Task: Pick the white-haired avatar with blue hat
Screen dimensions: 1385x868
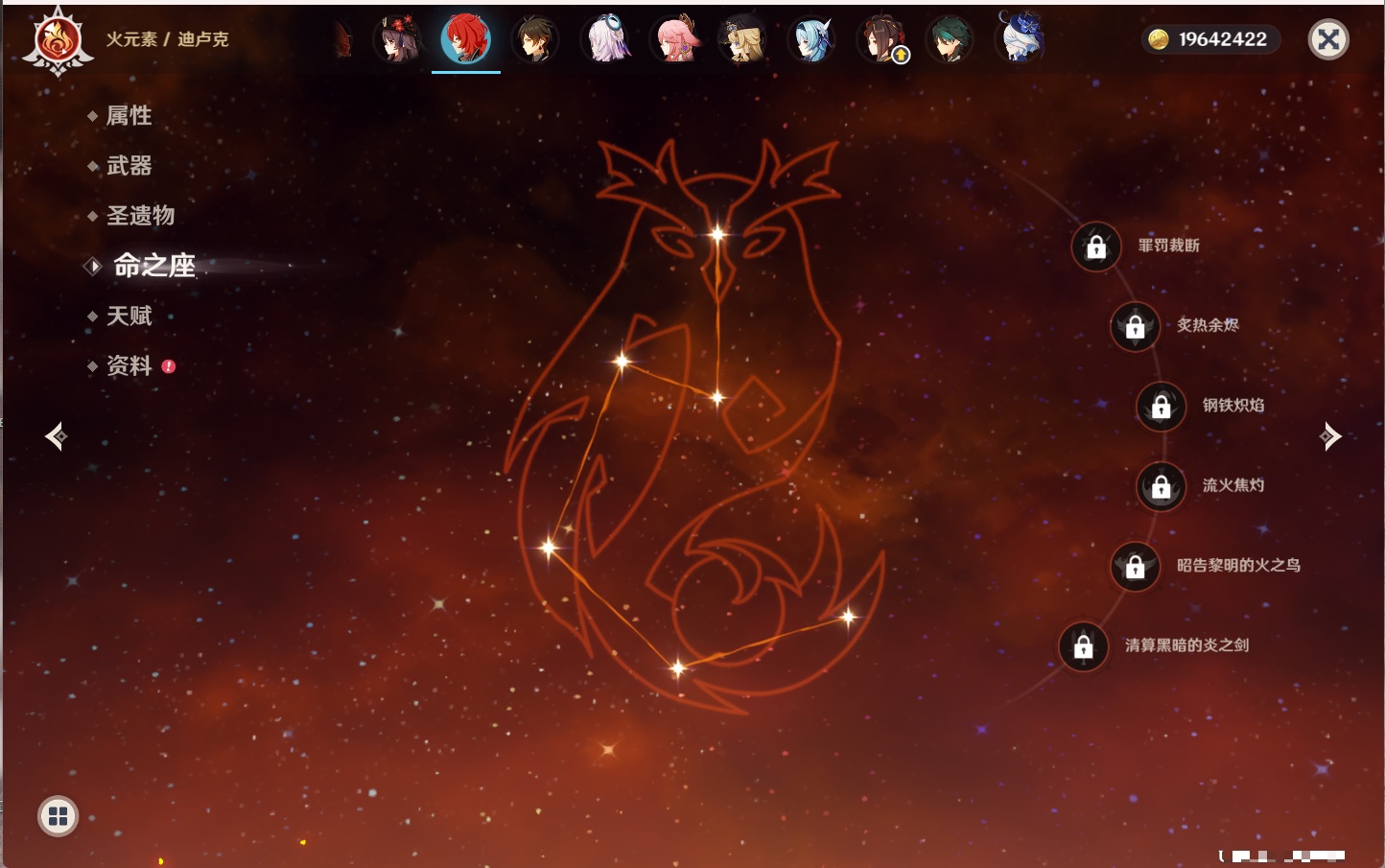Action: pos(1021,39)
